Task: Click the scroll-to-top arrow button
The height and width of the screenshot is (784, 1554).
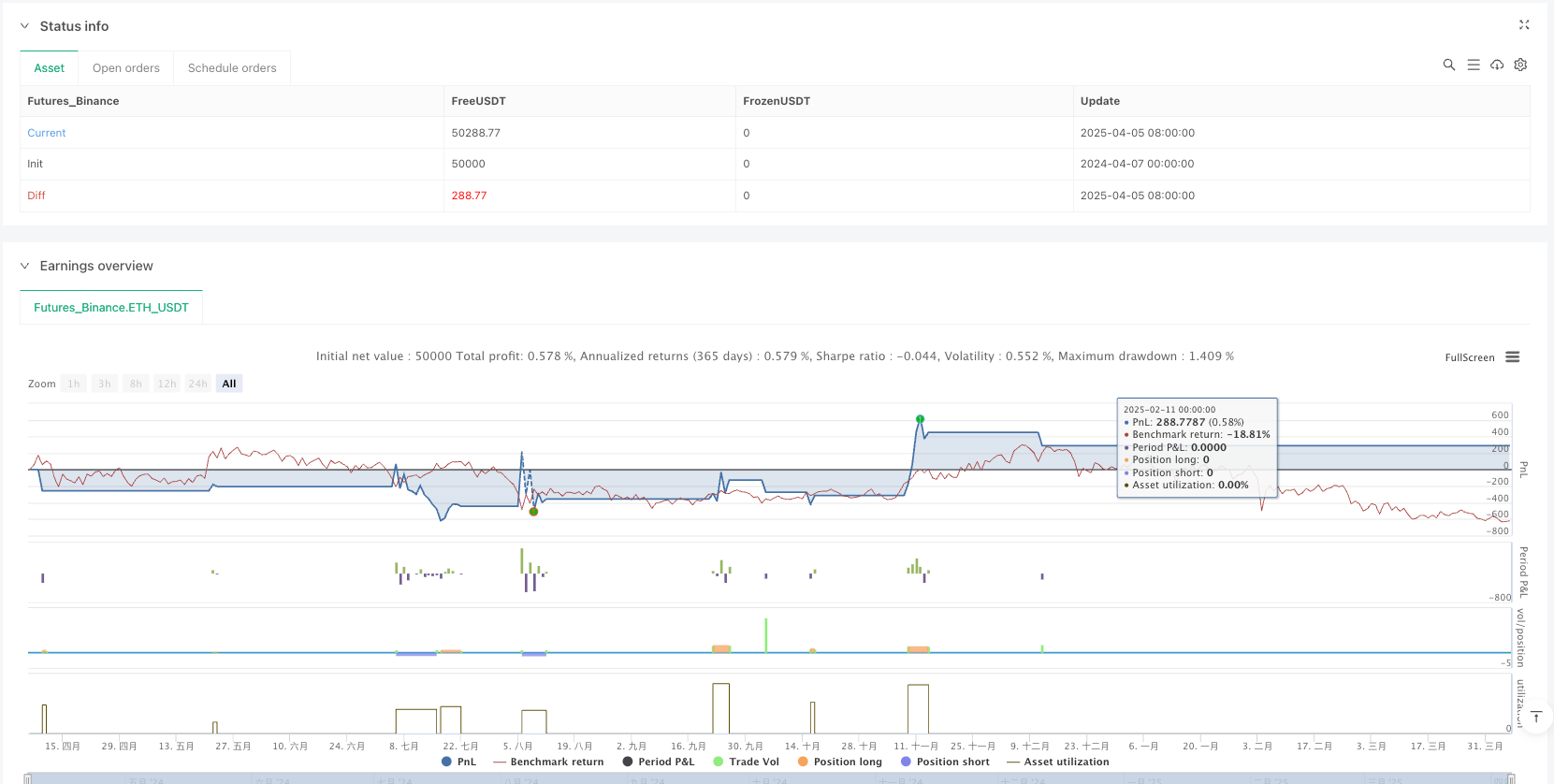Action: coord(1535,718)
